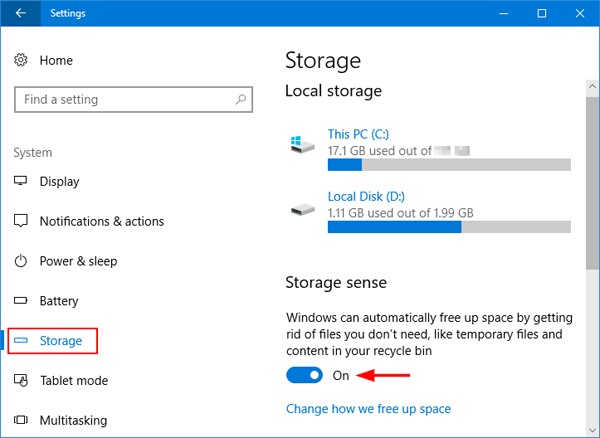Click the Notifications & actions icon
This screenshot has height=438, width=600.
(x=21, y=221)
